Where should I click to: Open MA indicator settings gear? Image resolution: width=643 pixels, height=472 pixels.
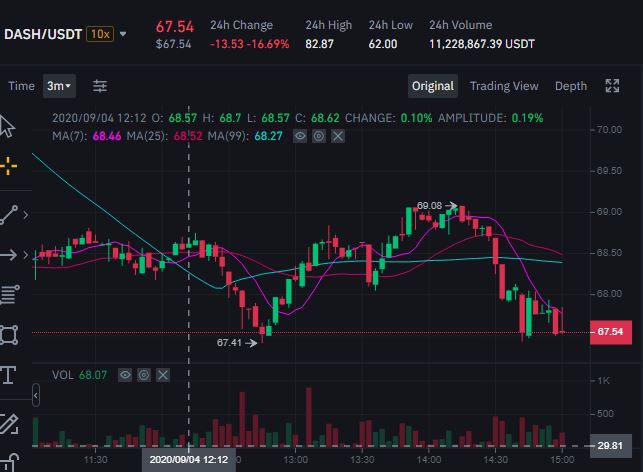click(319, 136)
